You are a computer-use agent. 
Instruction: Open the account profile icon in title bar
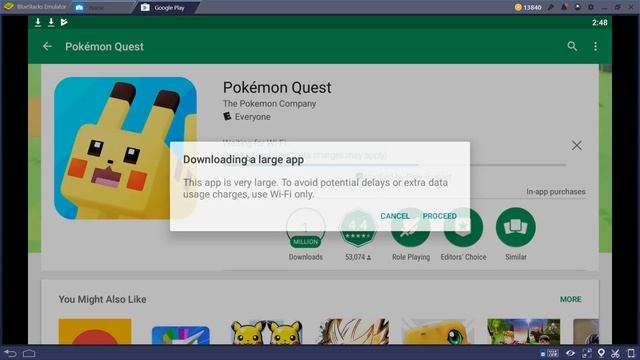(x=578, y=7)
